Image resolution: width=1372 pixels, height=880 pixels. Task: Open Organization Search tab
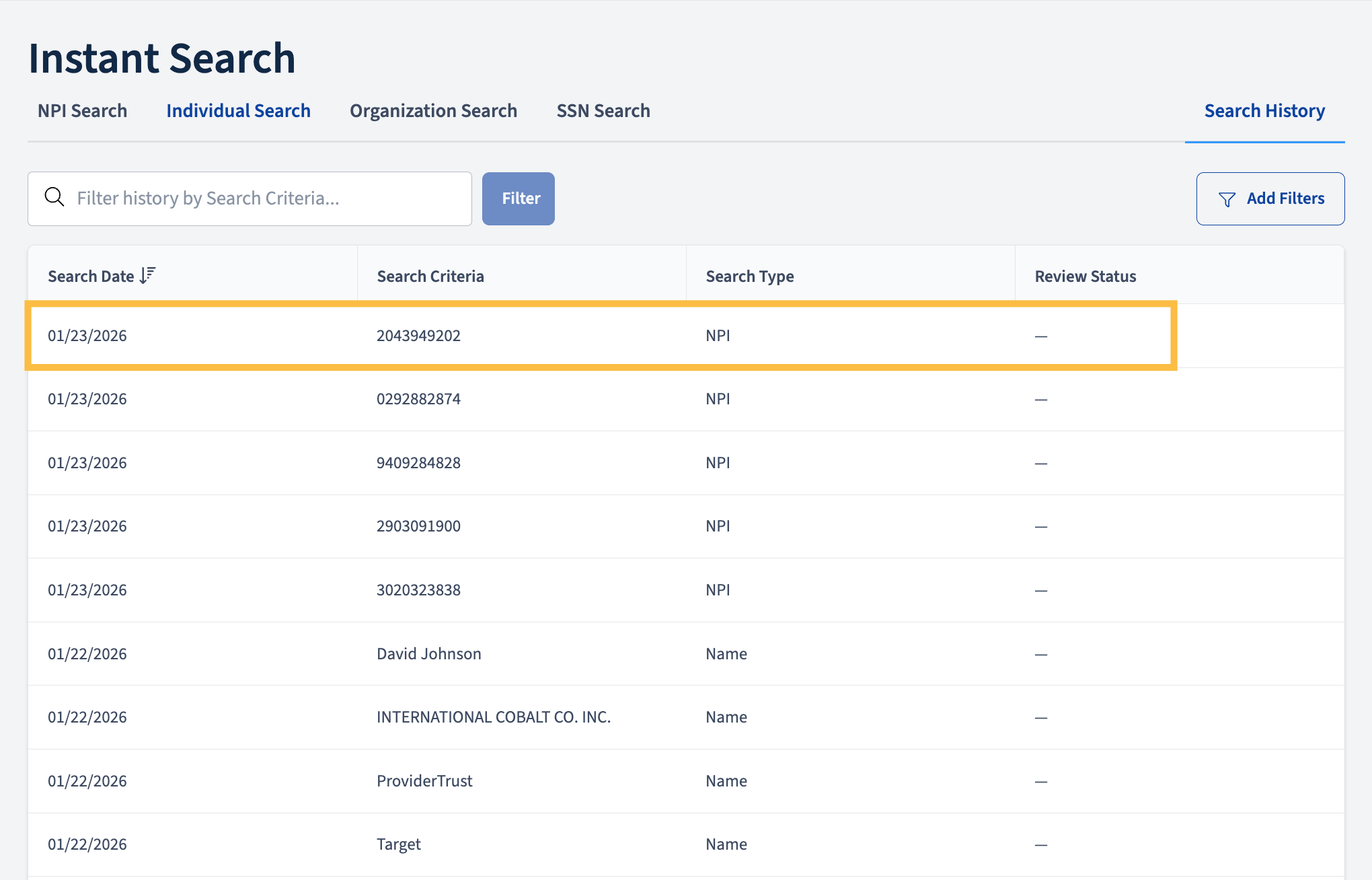433,111
